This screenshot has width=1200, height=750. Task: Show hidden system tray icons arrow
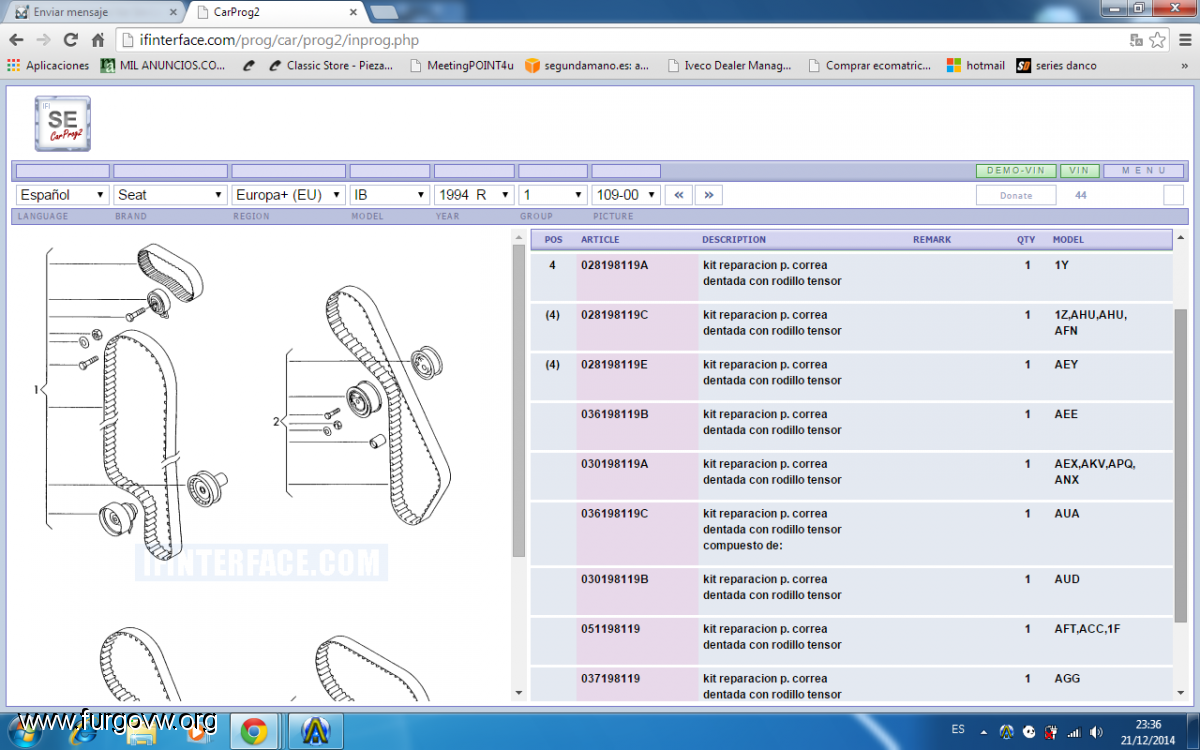click(983, 731)
